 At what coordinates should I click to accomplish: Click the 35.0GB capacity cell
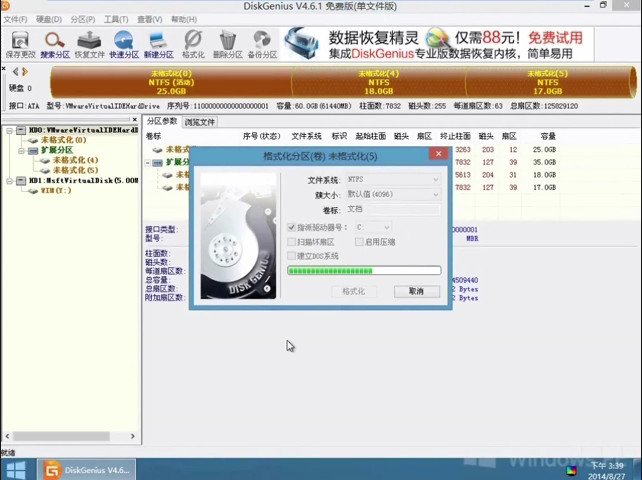click(544, 162)
